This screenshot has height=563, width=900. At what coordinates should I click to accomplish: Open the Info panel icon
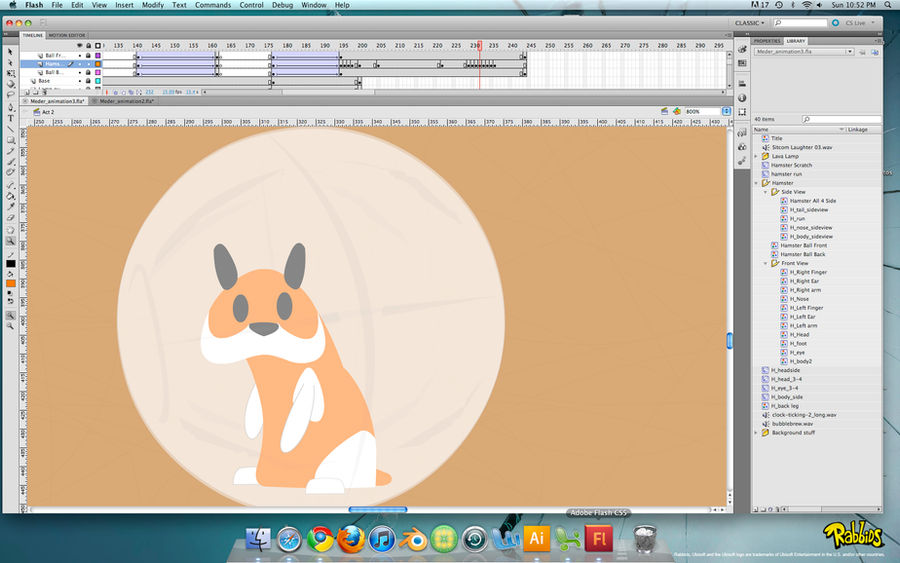point(742,98)
